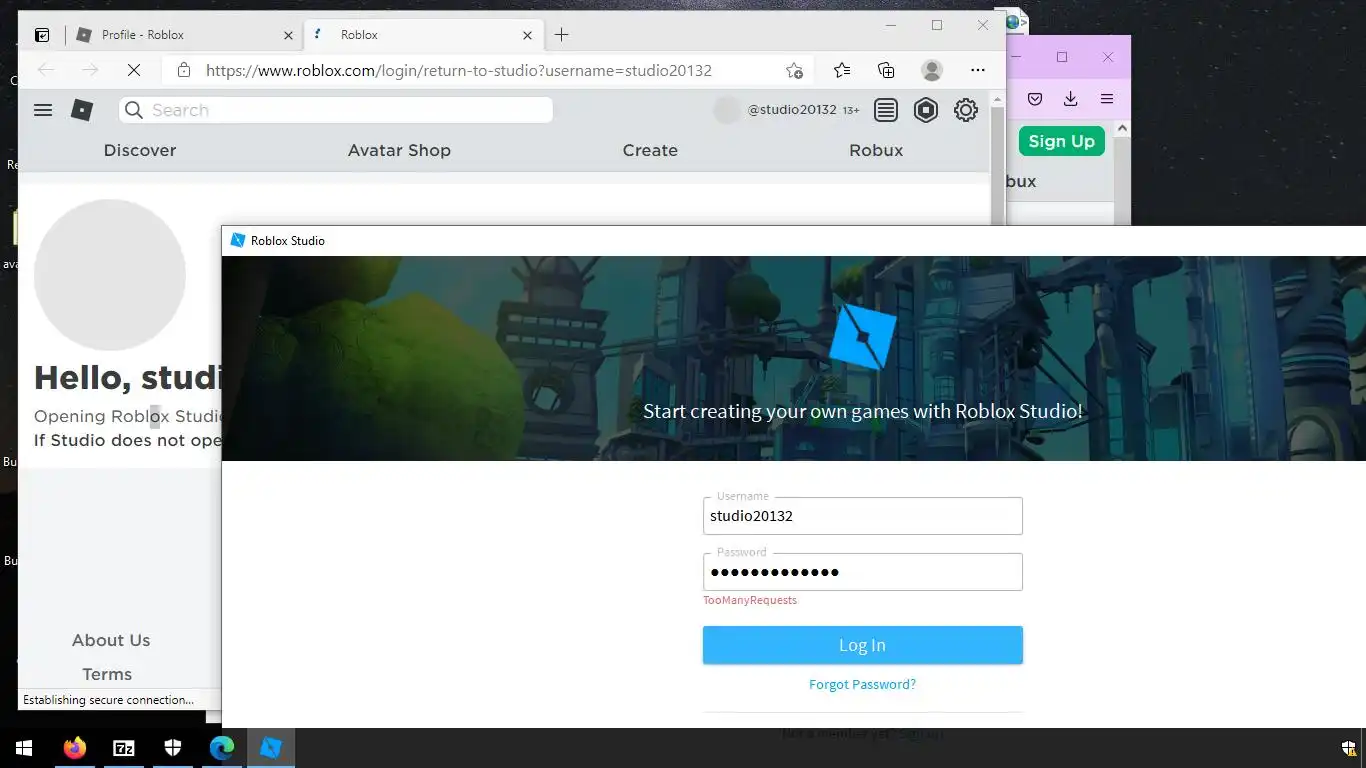Screen dimensions: 1366x768
Task: Open Edge settings and more menu
Action: (x=978, y=70)
